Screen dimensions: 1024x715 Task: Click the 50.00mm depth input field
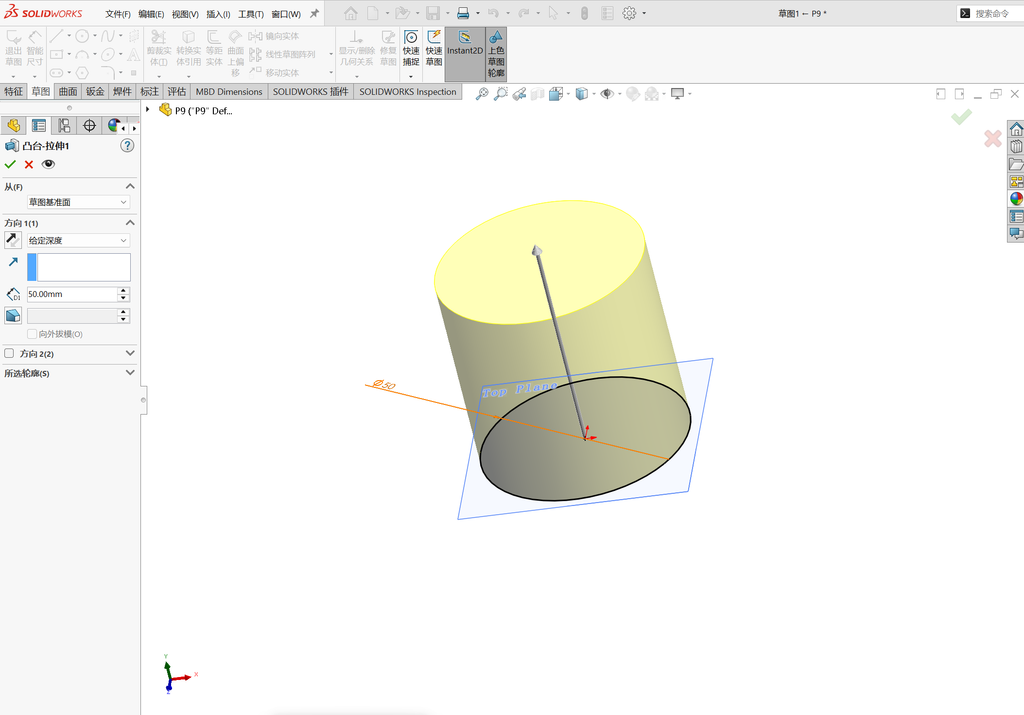click(72, 294)
